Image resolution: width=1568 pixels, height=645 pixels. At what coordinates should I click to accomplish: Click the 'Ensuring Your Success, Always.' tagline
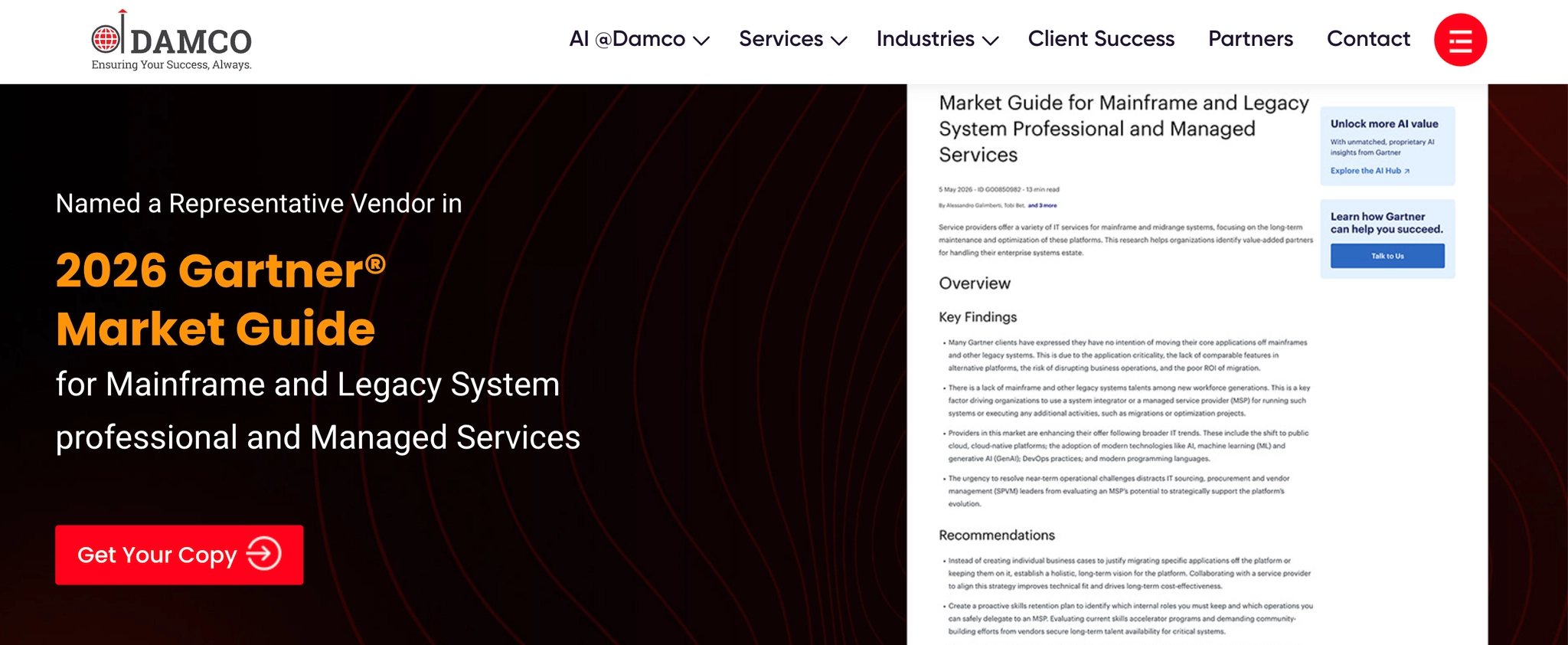tap(171, 65)
